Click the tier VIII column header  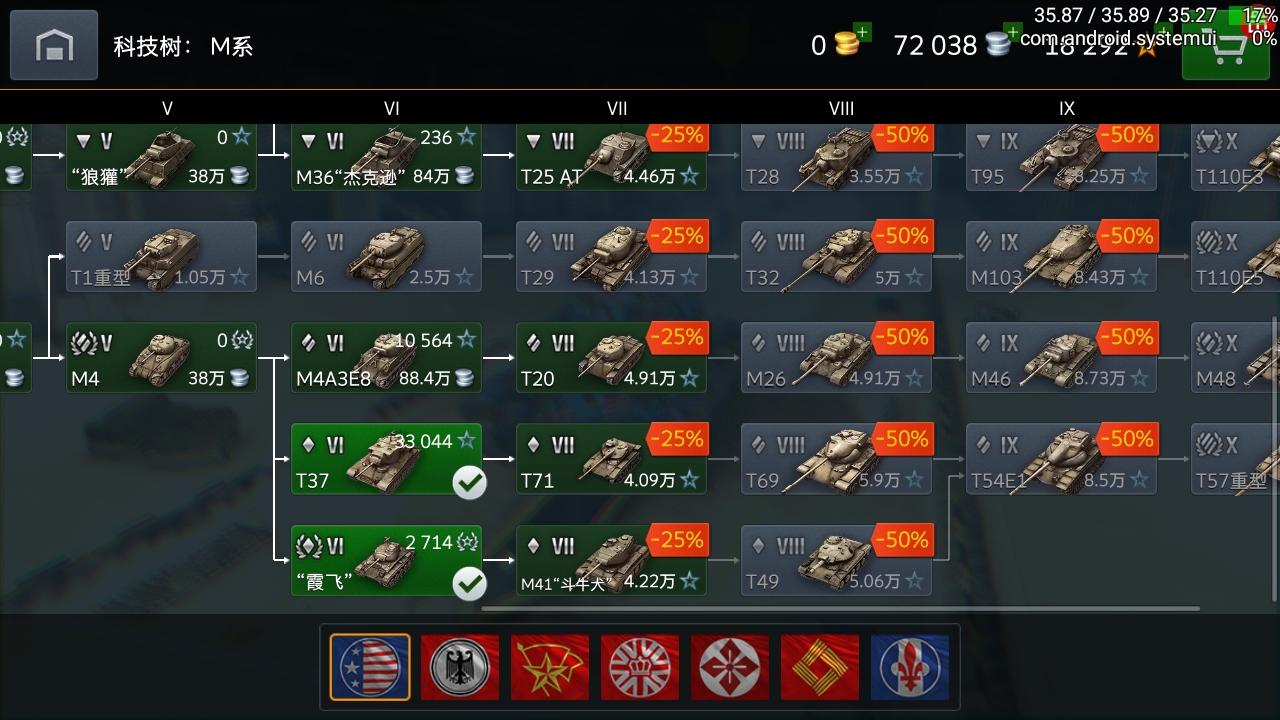point(842,108)
